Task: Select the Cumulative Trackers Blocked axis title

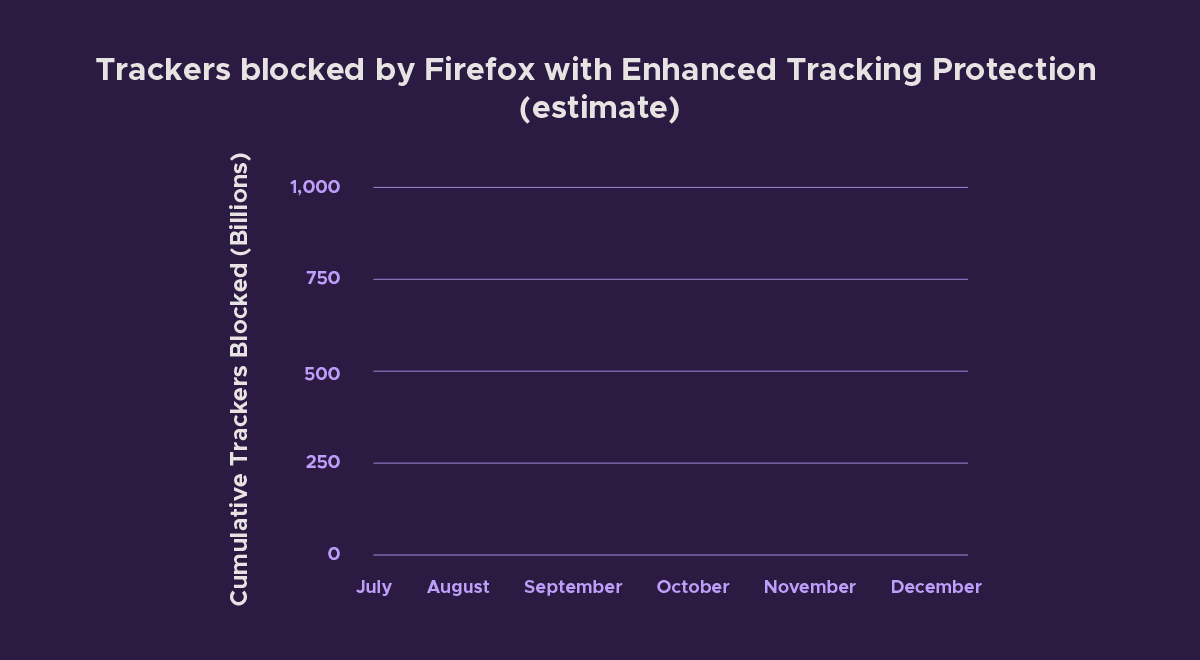Action: pos(239,378)
